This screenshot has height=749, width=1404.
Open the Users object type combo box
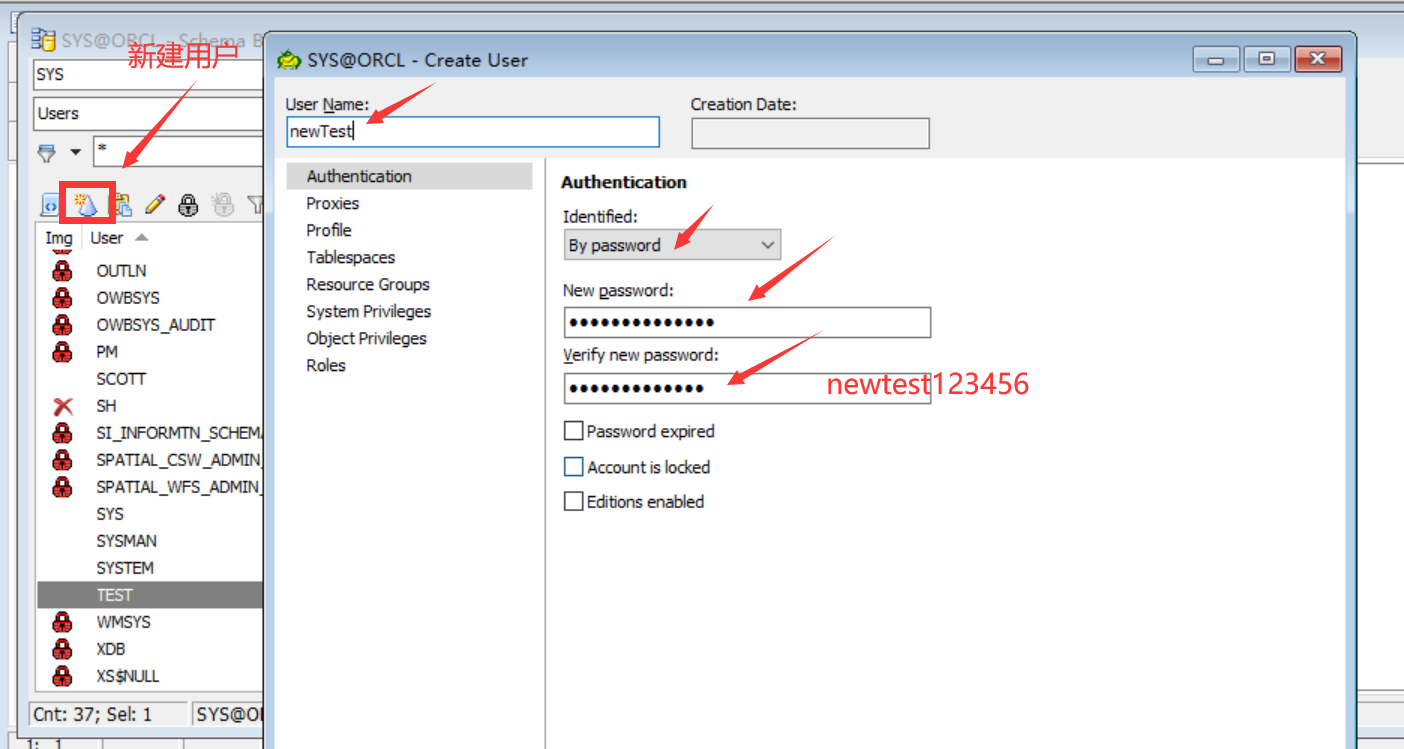[x=148, y=113]
